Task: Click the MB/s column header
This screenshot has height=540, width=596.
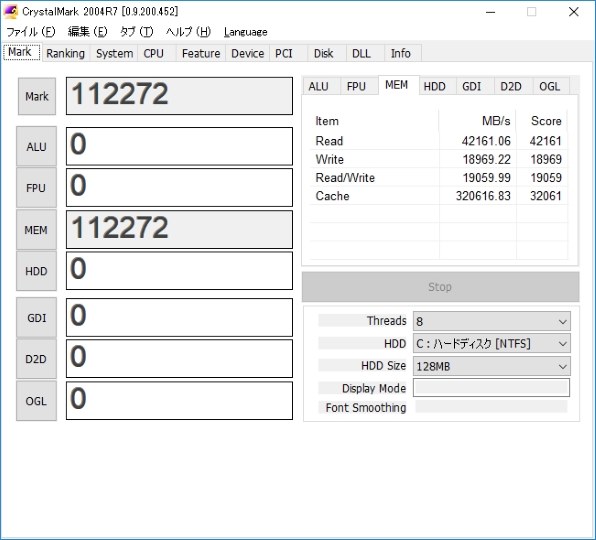Action: click(x=478, y=121)
